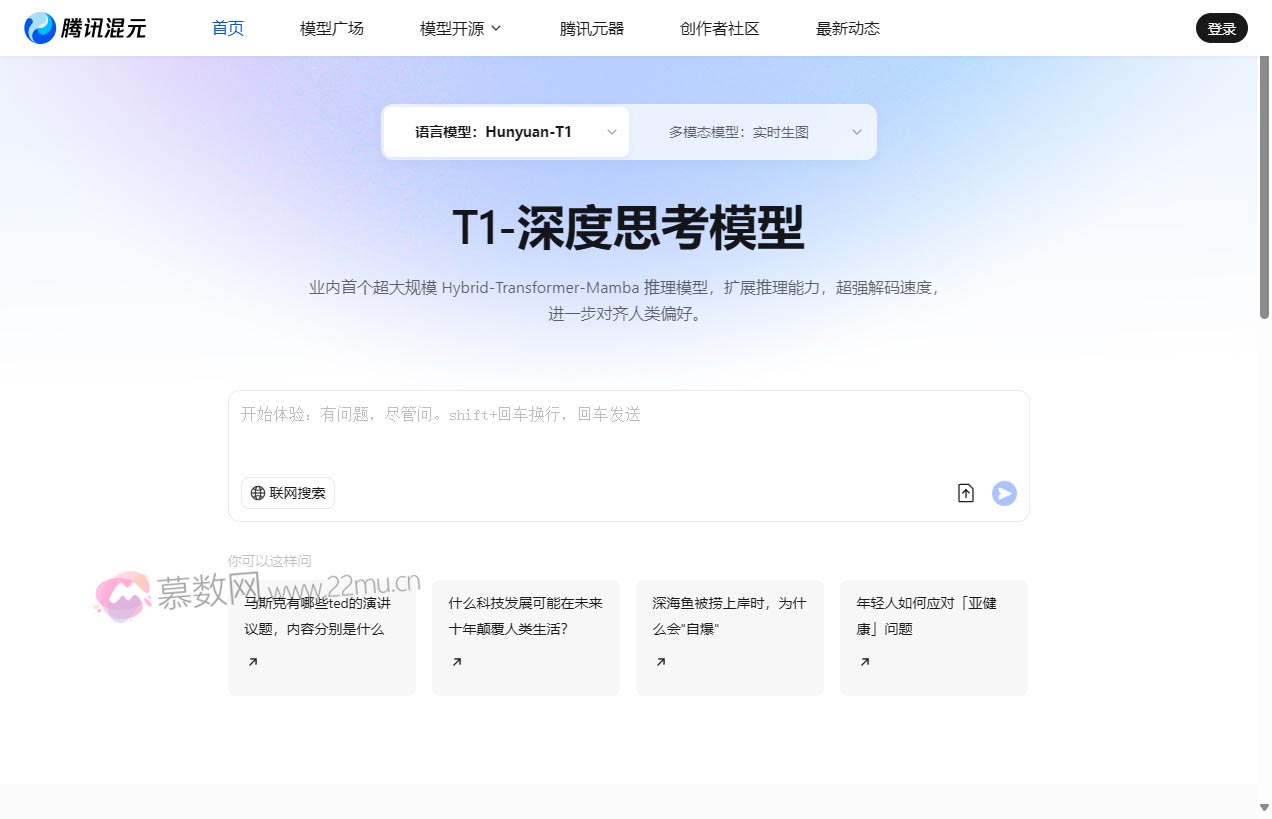
Task: Click the 登录 login button
Action: [x=1221, y=28]
